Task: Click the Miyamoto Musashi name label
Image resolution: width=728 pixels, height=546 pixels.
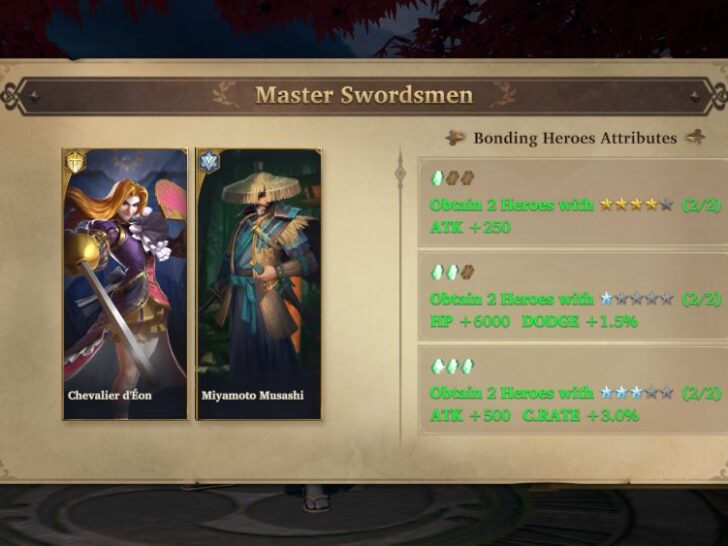Action: (x=253, y=396)
